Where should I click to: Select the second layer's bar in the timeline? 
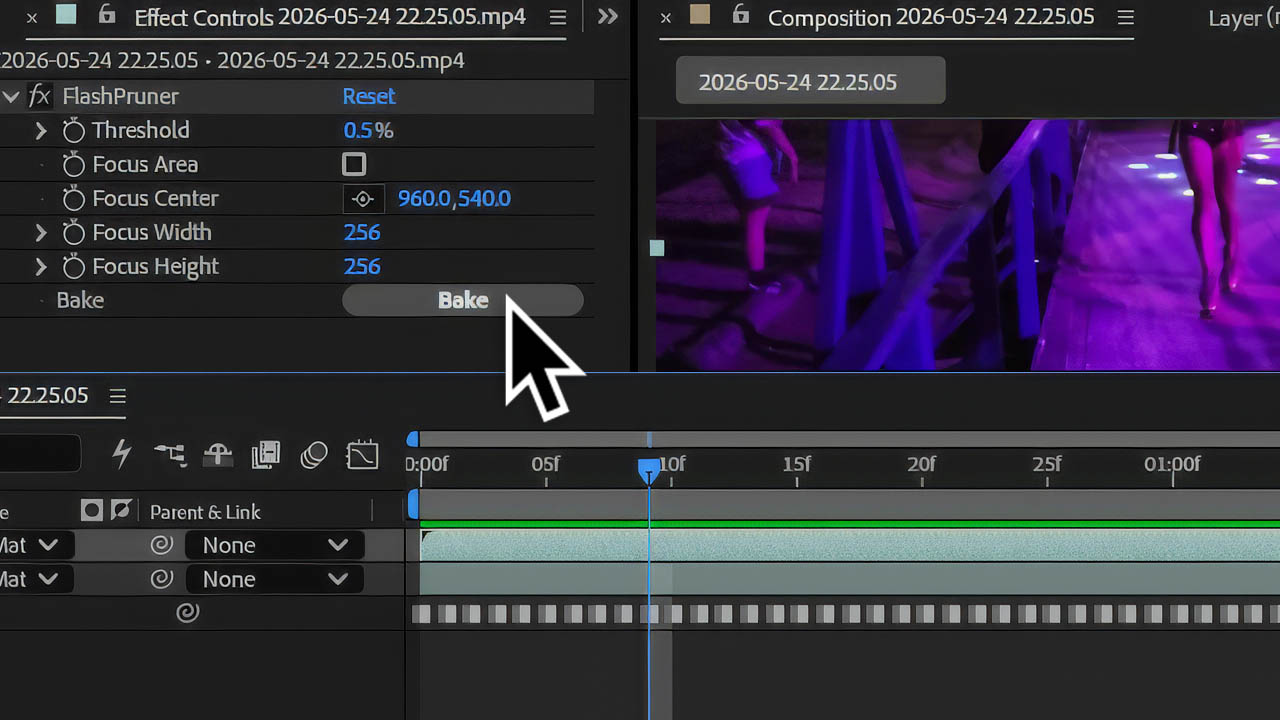pyautogui.click(x=850, y=579)
